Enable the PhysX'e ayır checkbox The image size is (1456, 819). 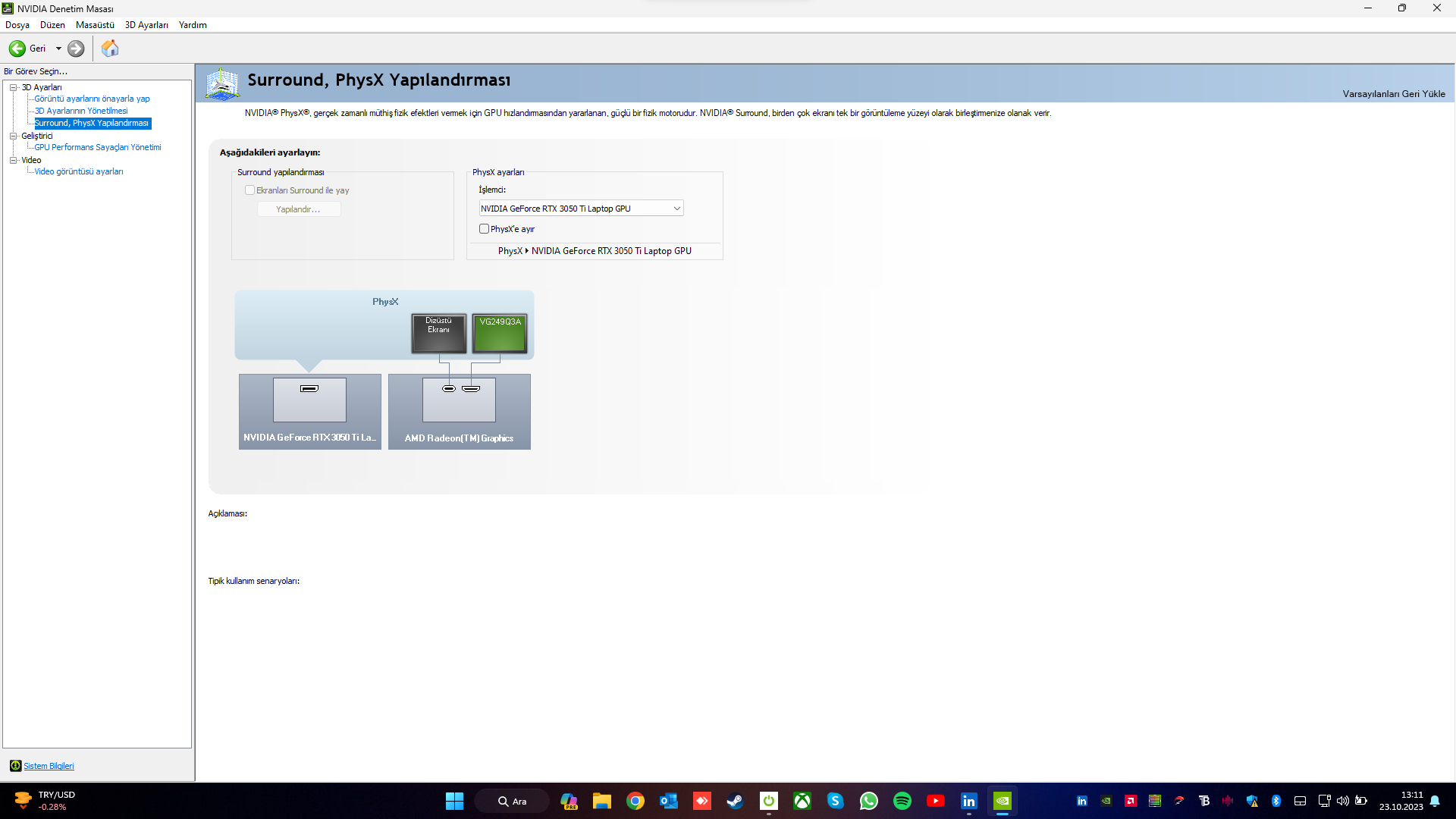[484, 229]
